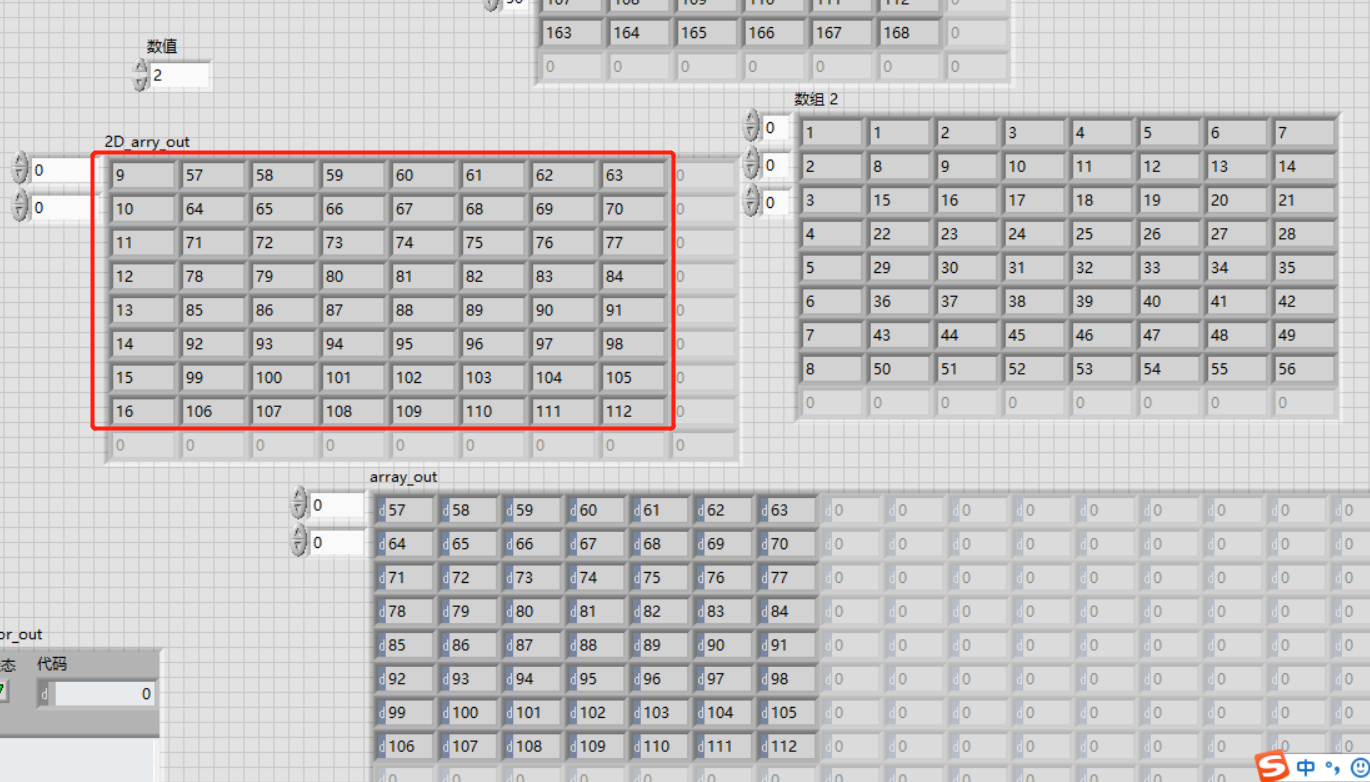Click the 2D_arry_out column index stepper
The width and height of the screenshot is (1370, 782).
click(20, 206)
